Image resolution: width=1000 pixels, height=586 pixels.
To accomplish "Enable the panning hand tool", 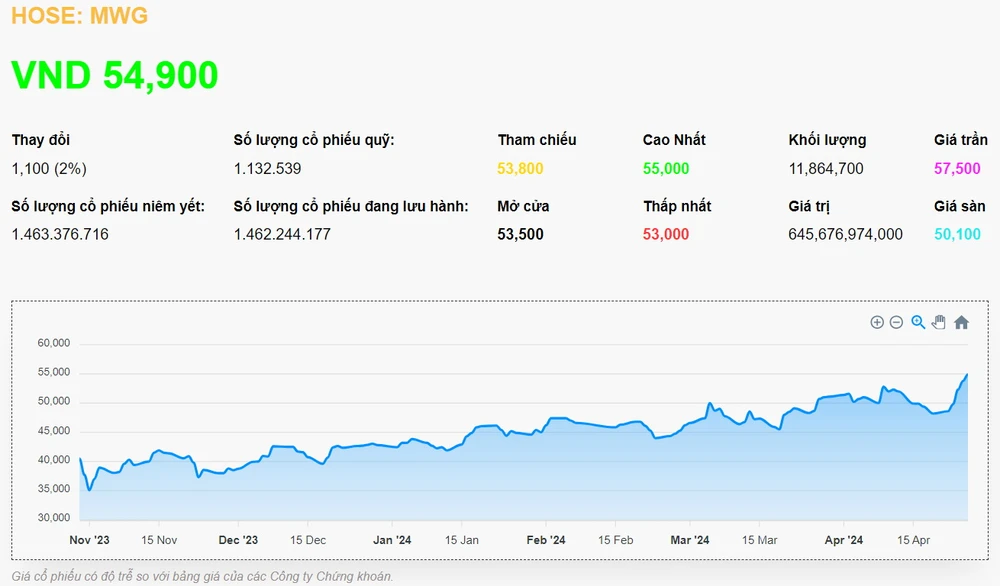I will 939,322.
